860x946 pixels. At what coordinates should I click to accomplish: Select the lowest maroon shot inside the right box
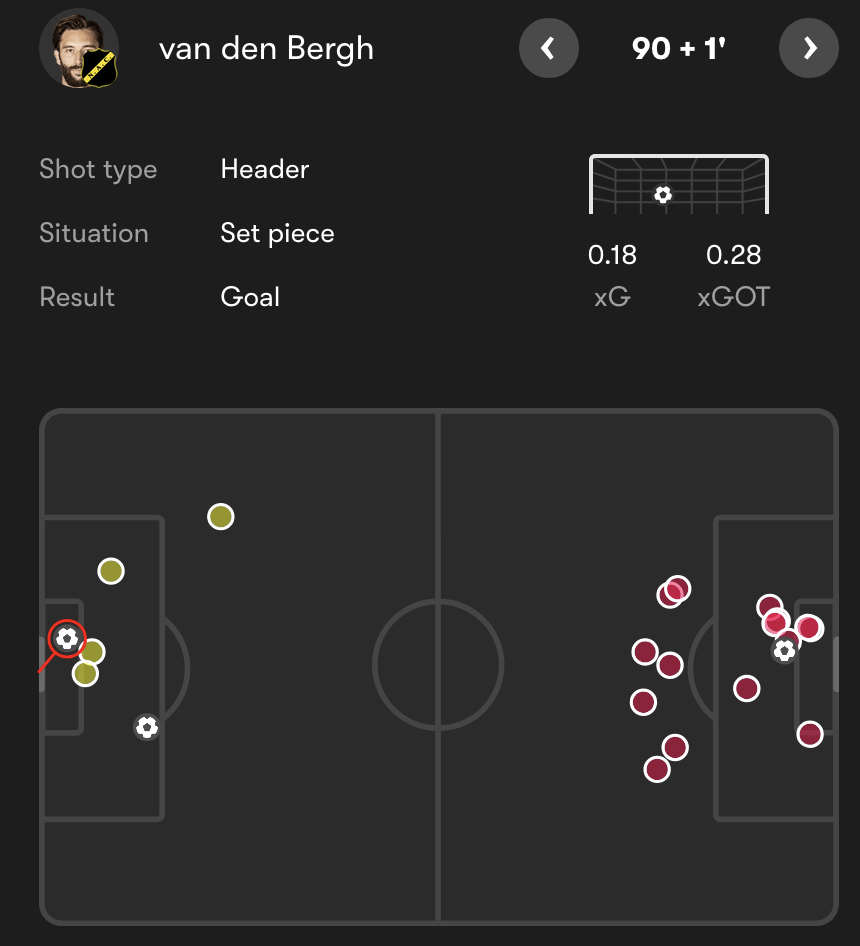pyautogui.click(x=809, y=734)
